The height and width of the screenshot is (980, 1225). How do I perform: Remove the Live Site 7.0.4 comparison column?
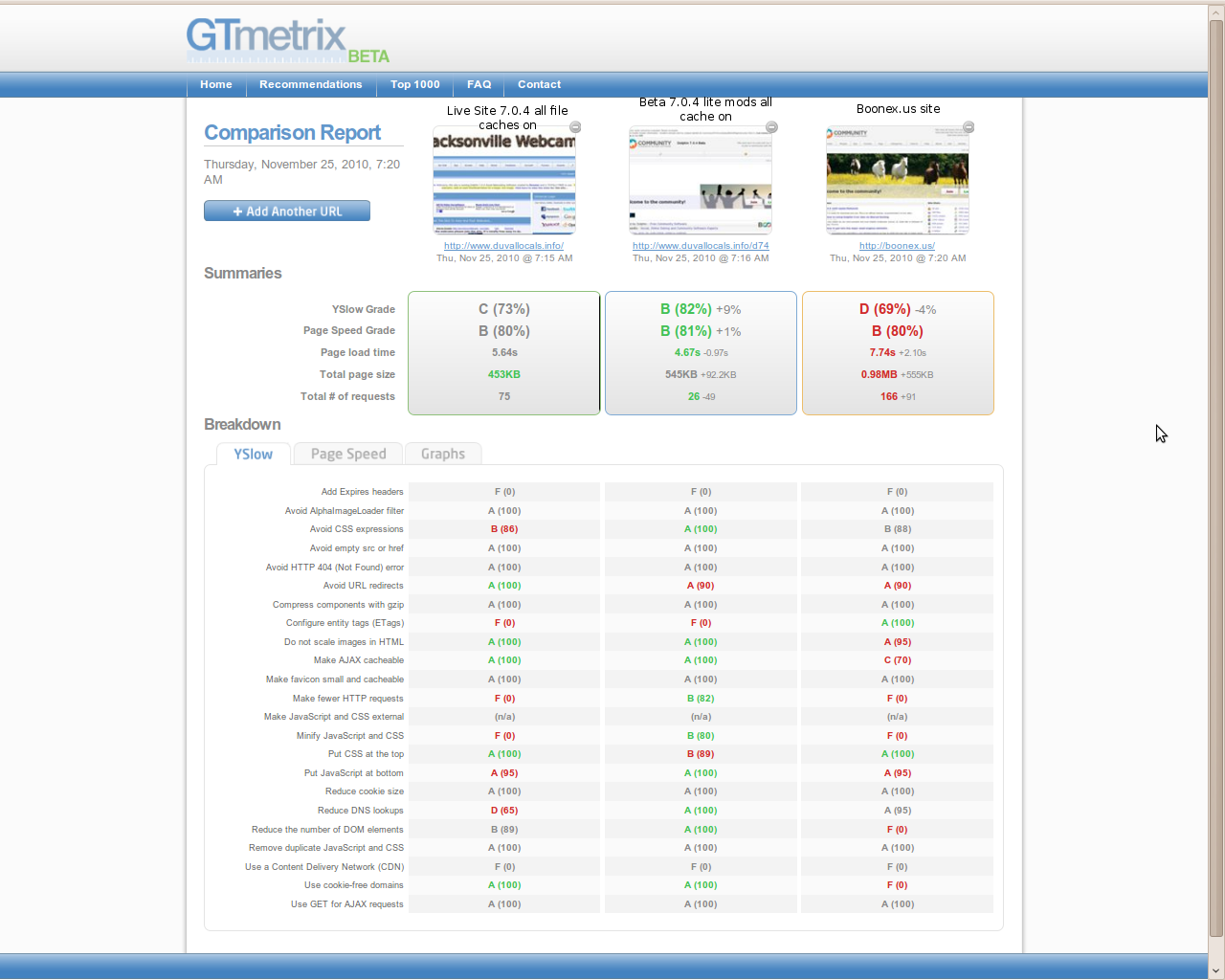coord(575,127)
